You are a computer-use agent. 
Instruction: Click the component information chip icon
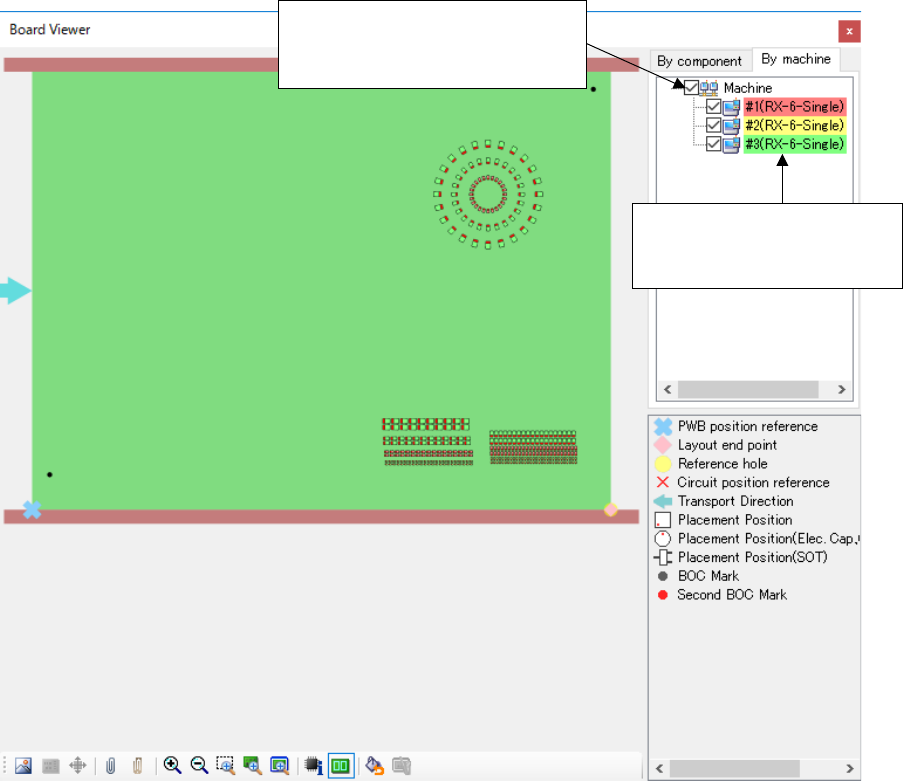pos(313,765)
